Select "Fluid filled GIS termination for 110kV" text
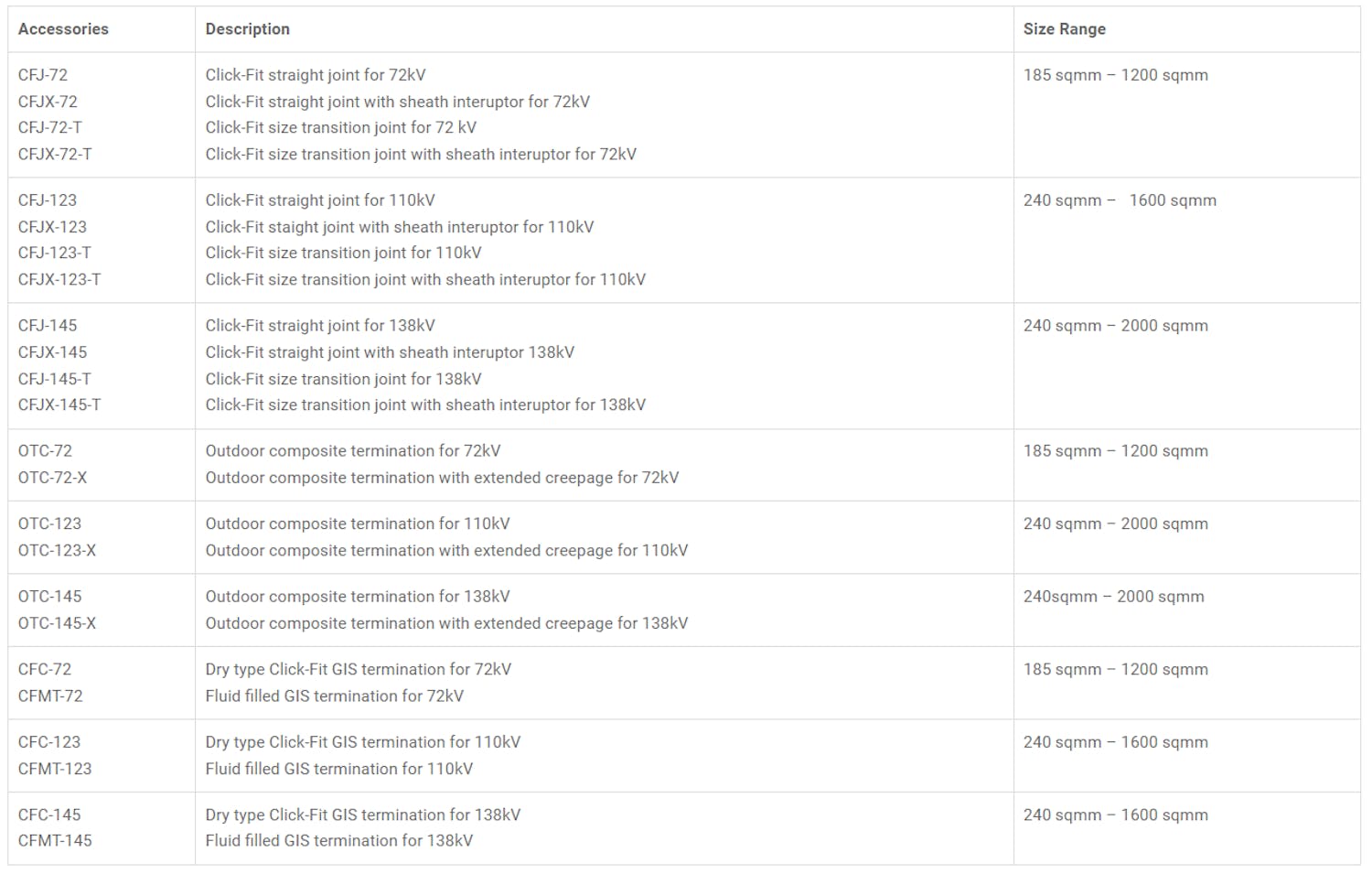The width and height of the screenshot is (1372, 874). click(x=338, y=770)
